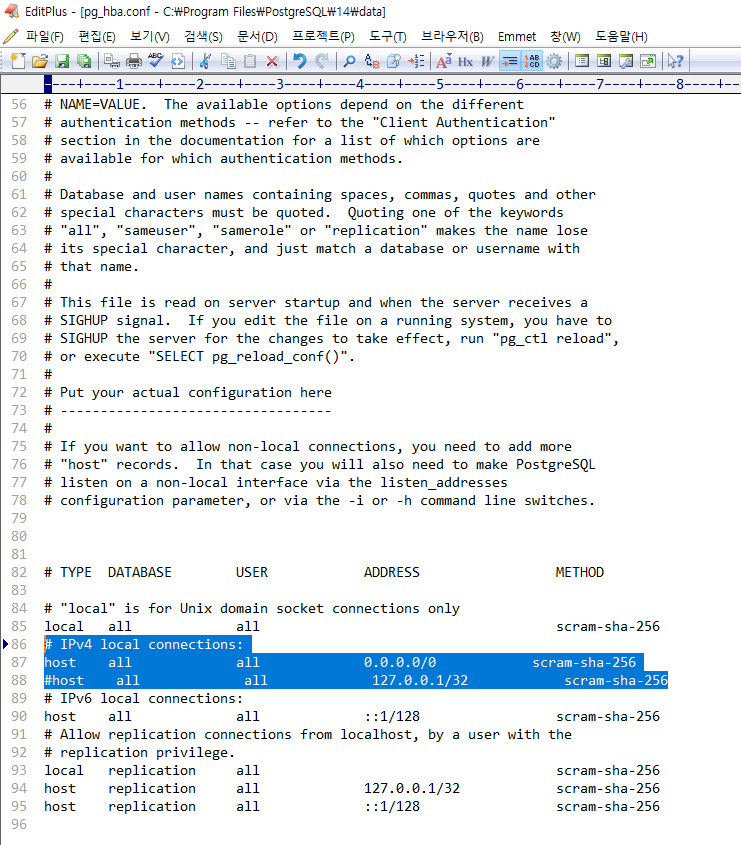Delete the selection with the red X icon
Image resolution: width=741 pixels, height=845 pixels.
[x=272, y=61]
